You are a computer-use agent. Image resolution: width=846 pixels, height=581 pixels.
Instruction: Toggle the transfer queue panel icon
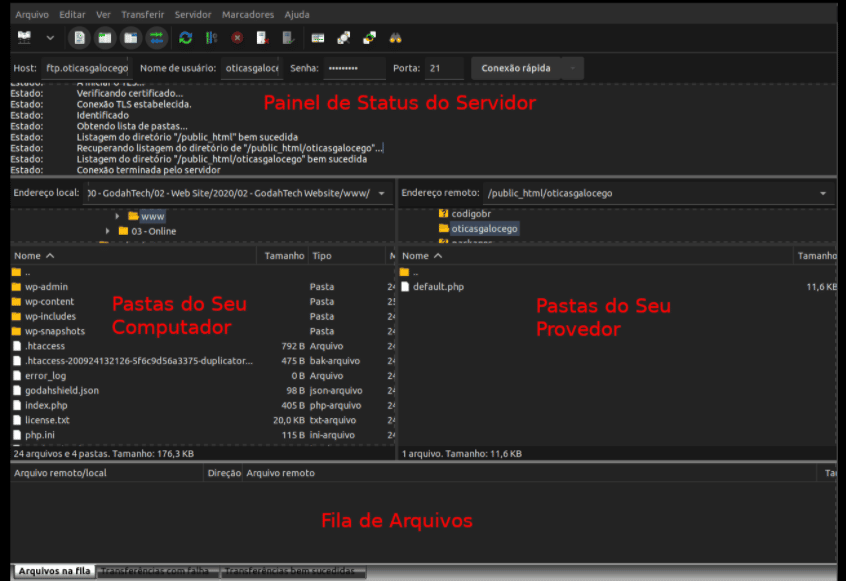[156, 38]
